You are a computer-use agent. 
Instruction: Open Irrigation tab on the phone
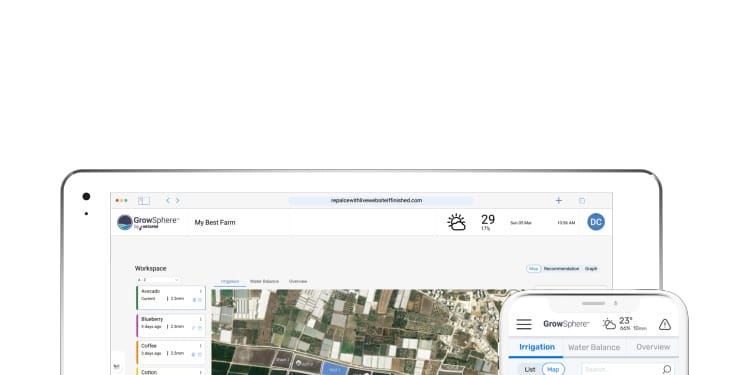[537, 347]
